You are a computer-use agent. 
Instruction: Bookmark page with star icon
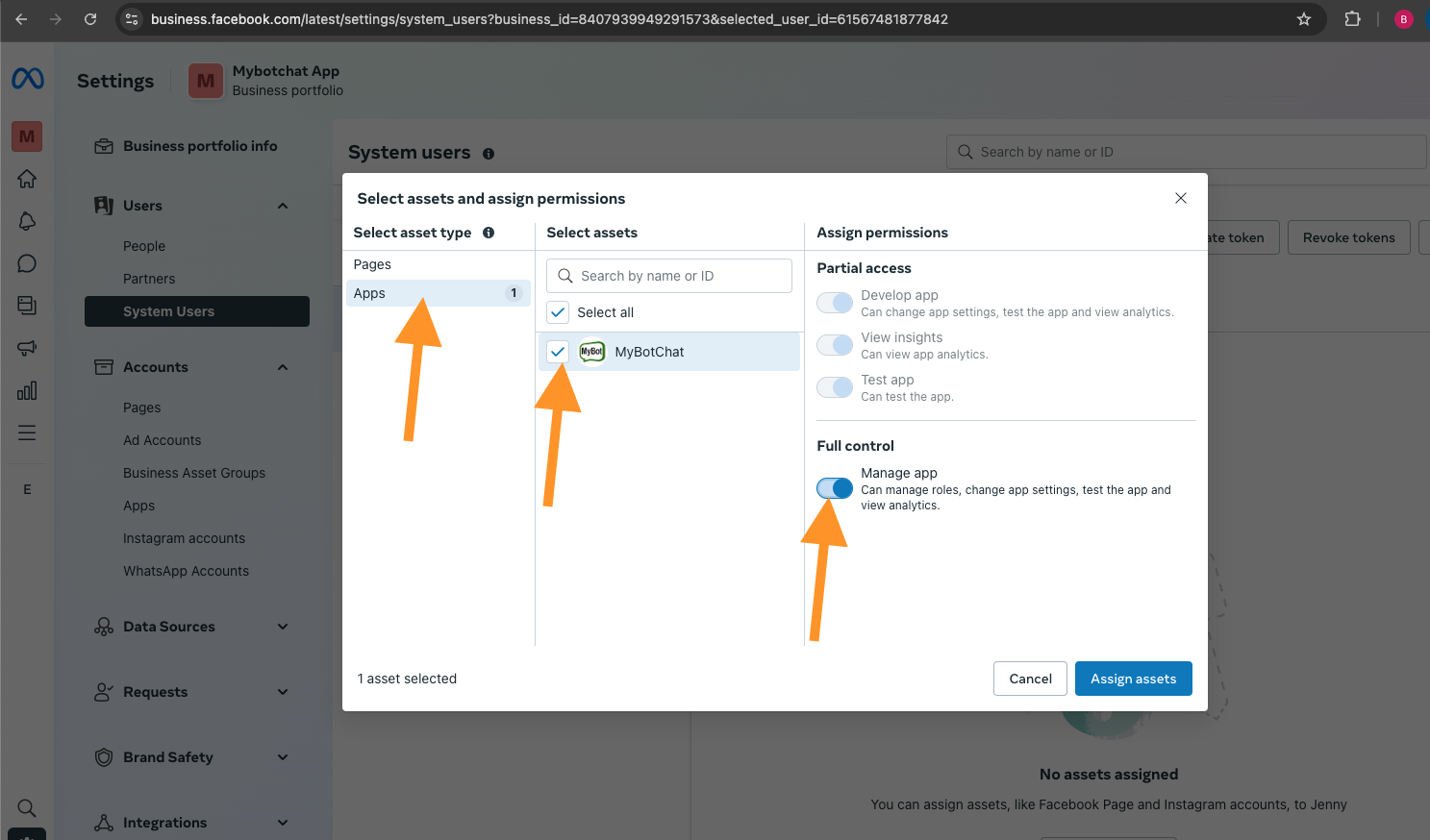[1304, 19]
